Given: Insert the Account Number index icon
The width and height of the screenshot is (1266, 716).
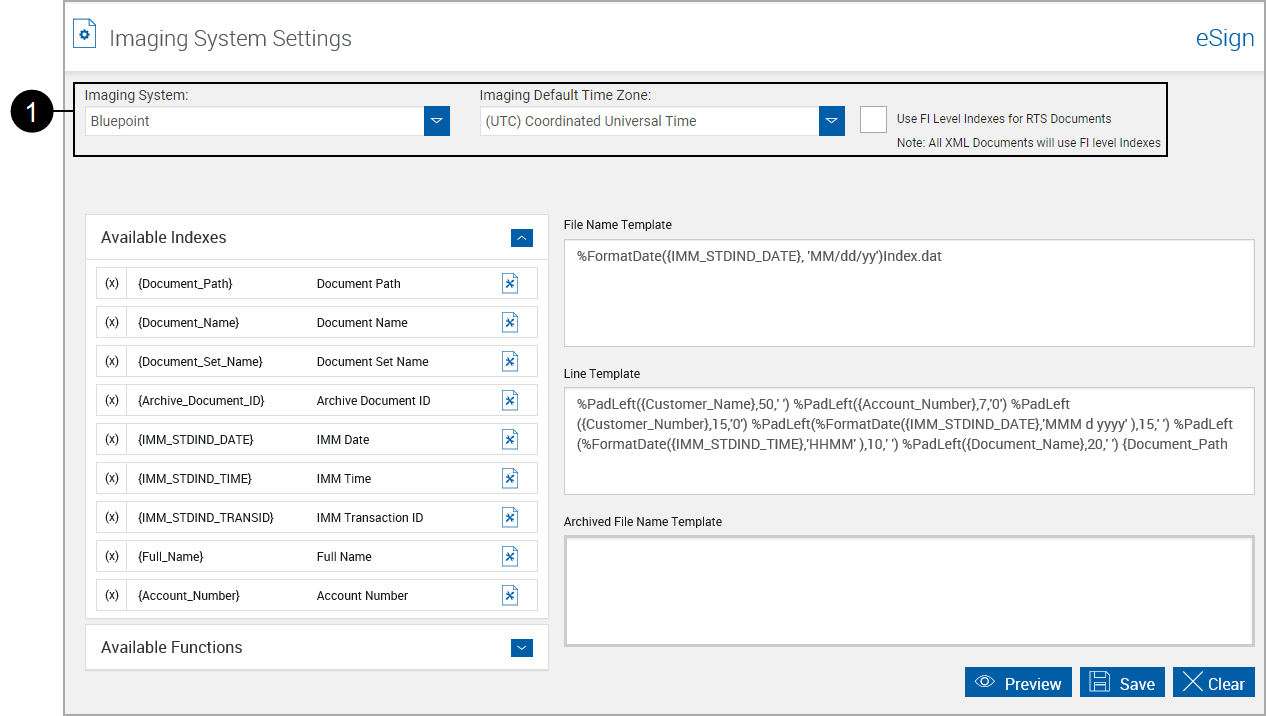Looking at the screenshot, I should (510, 595).
